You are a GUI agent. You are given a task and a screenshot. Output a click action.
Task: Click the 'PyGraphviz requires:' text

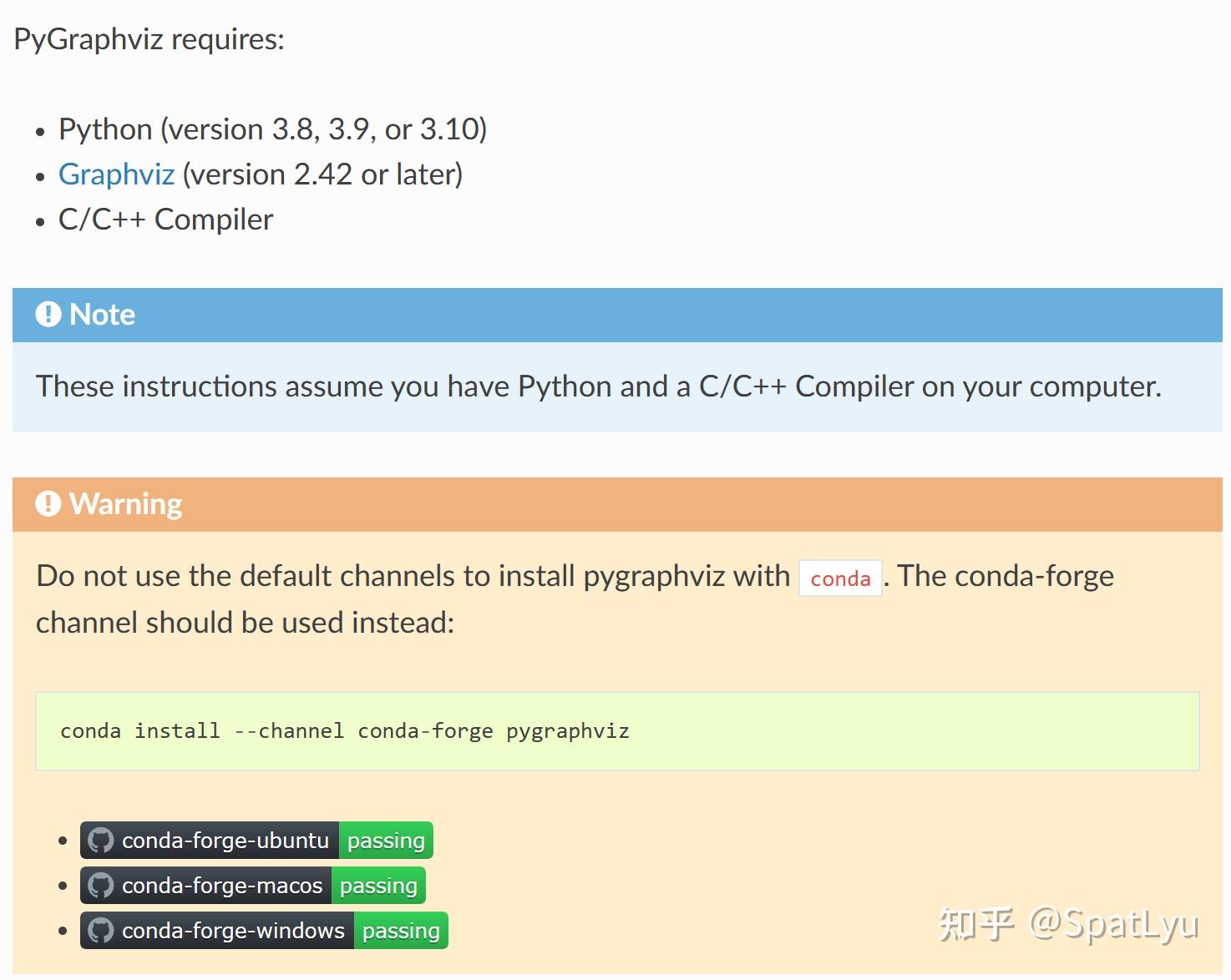coord(149,39)
